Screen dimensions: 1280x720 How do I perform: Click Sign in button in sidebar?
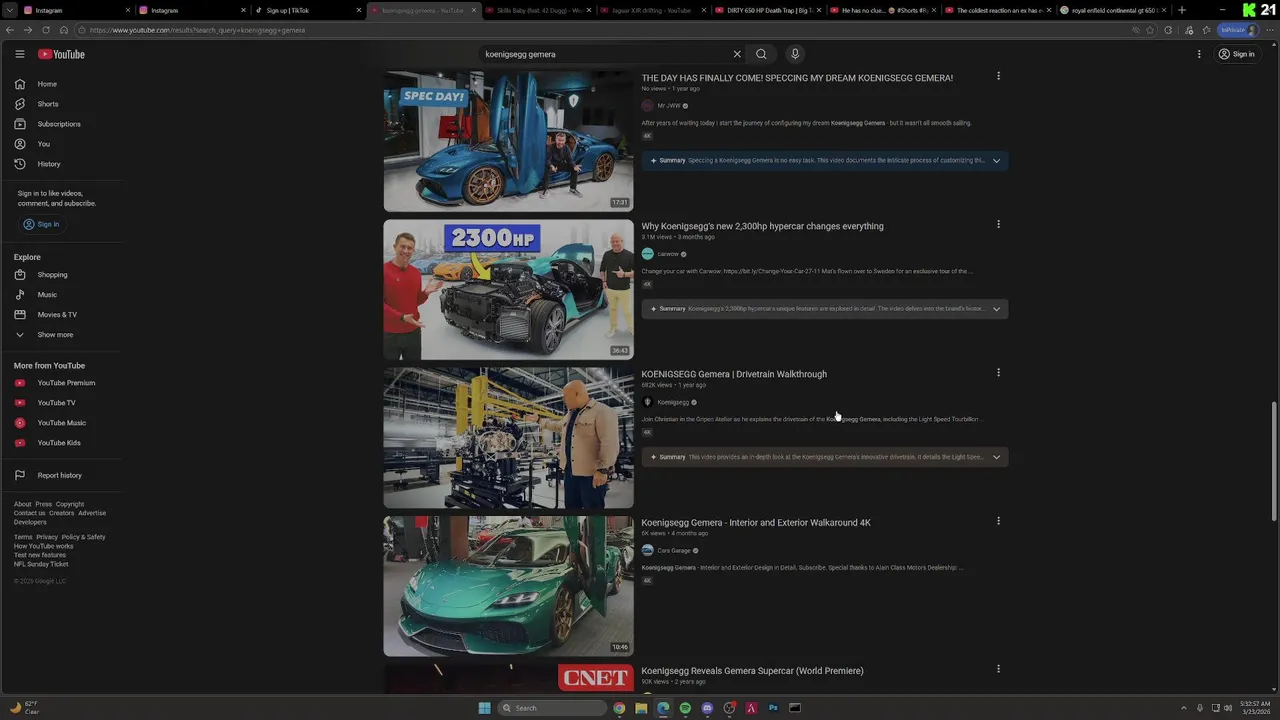(x=41, y=224)
